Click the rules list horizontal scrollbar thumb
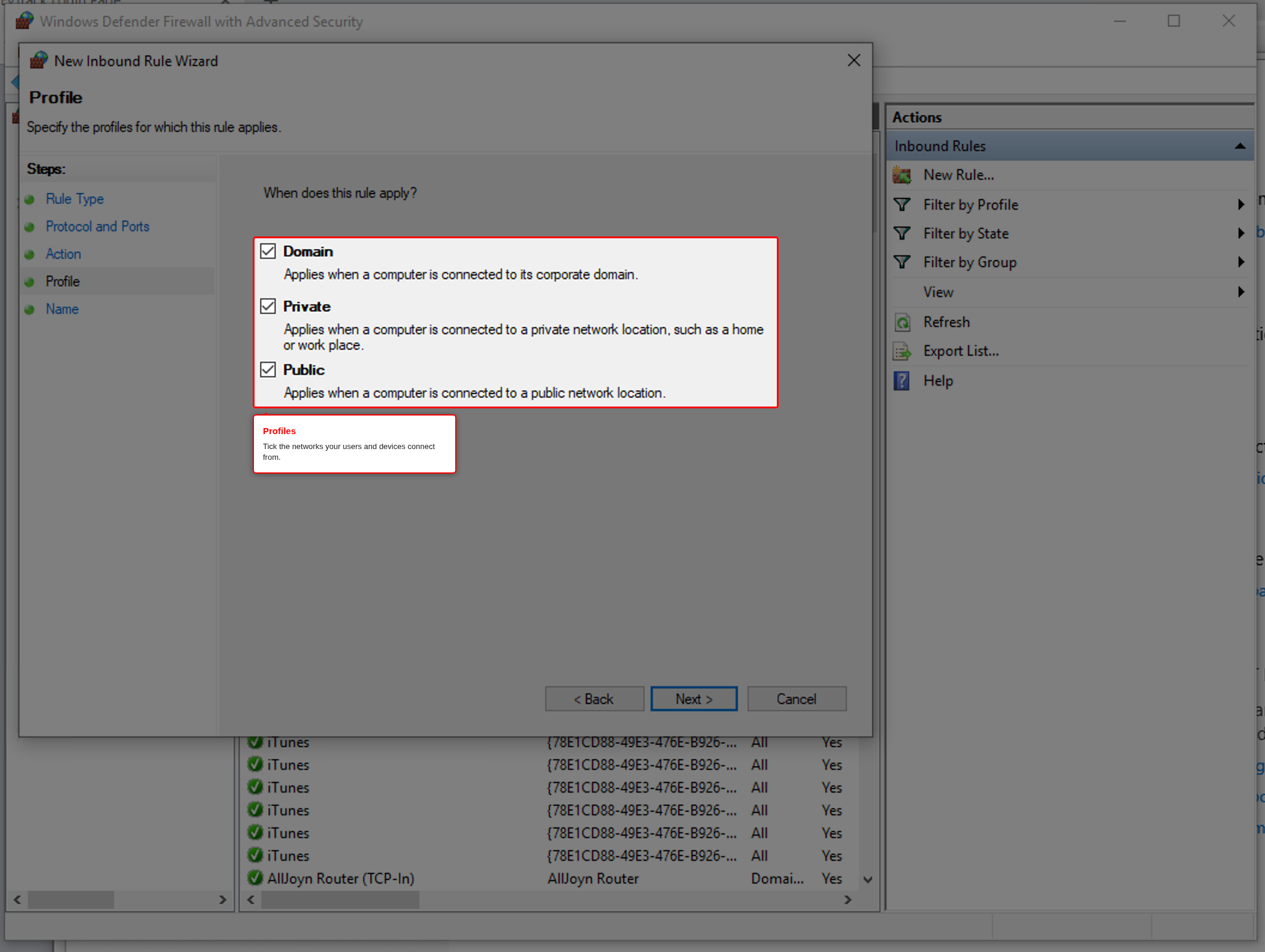The width and height of the screenshot is (1265, 952). click(x=340, y=899)
